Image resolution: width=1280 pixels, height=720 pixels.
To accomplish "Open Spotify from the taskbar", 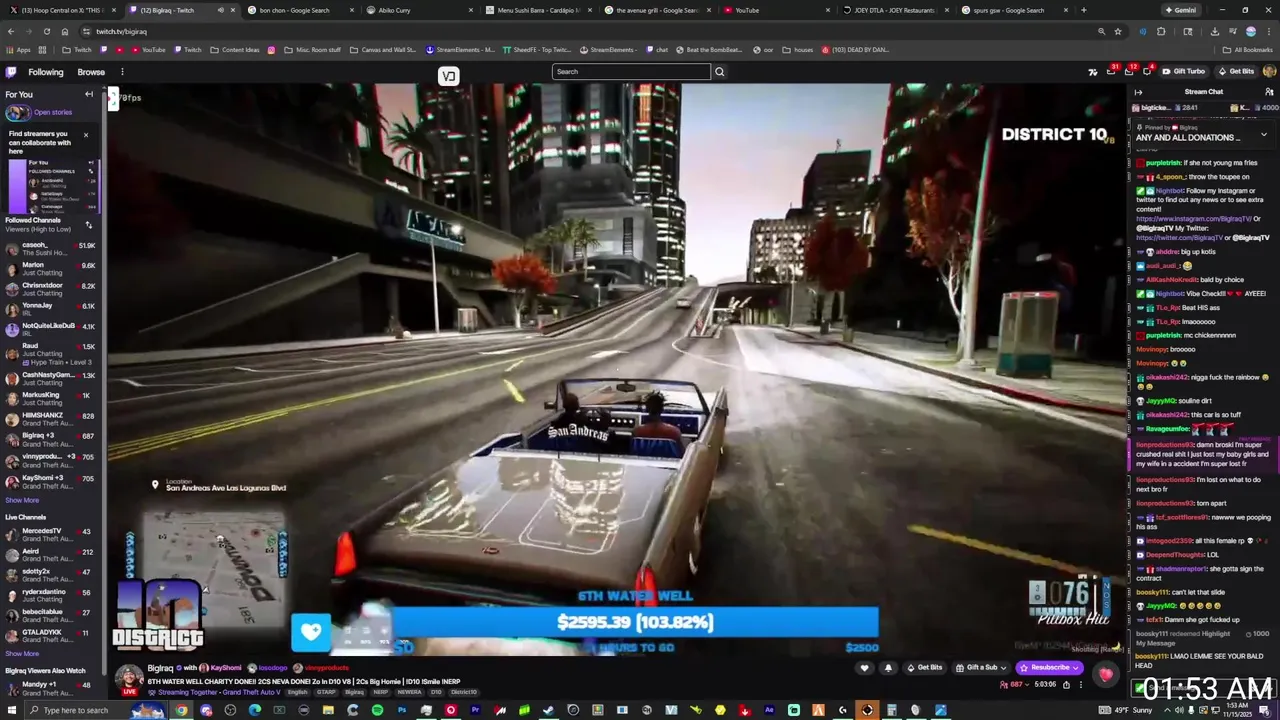I will point(377,710).
